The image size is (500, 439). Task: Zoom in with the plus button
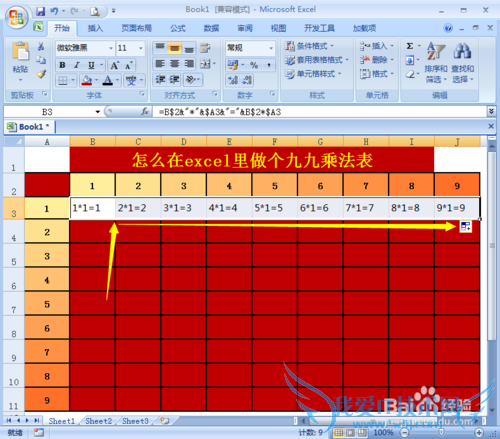(479, 433)
